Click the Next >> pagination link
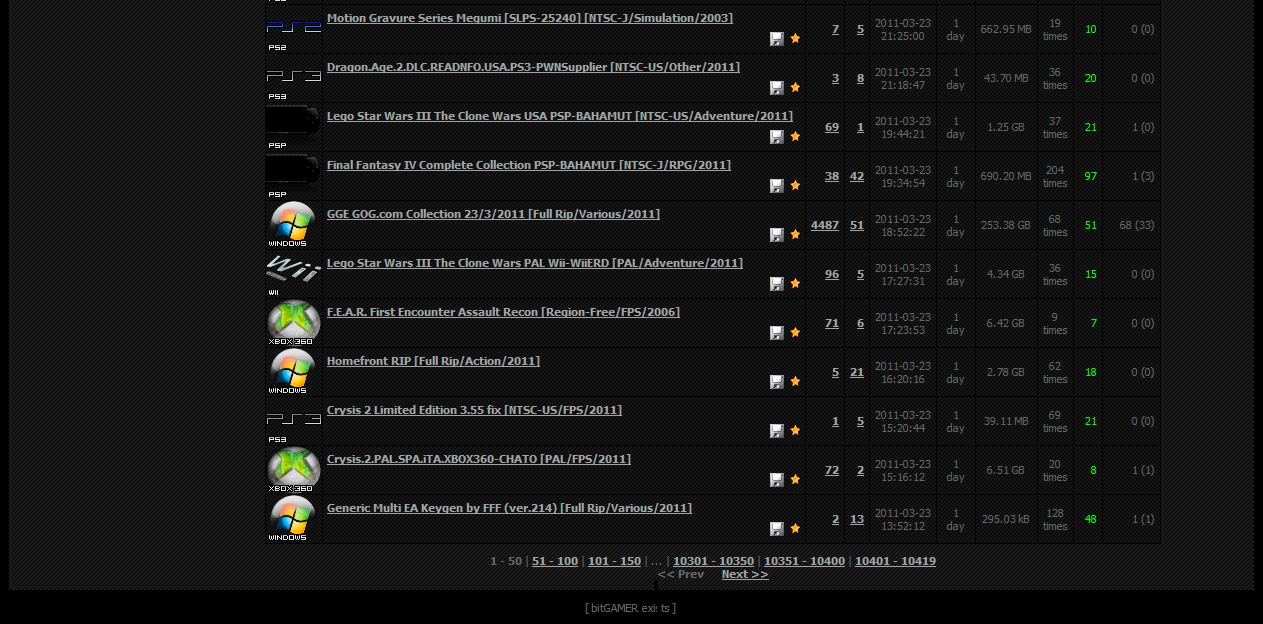 pos(745,574)
